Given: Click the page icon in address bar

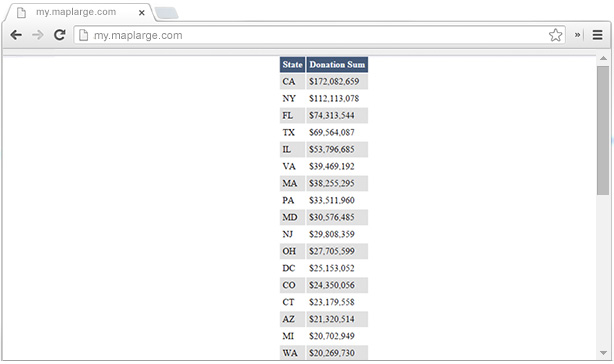Looking at the screenshot, I should click(83, 35).
